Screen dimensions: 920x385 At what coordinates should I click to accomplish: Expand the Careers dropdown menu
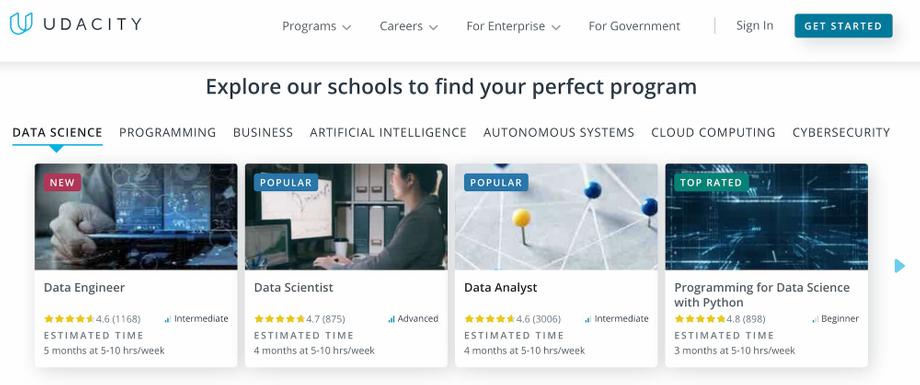coord(408,26)
